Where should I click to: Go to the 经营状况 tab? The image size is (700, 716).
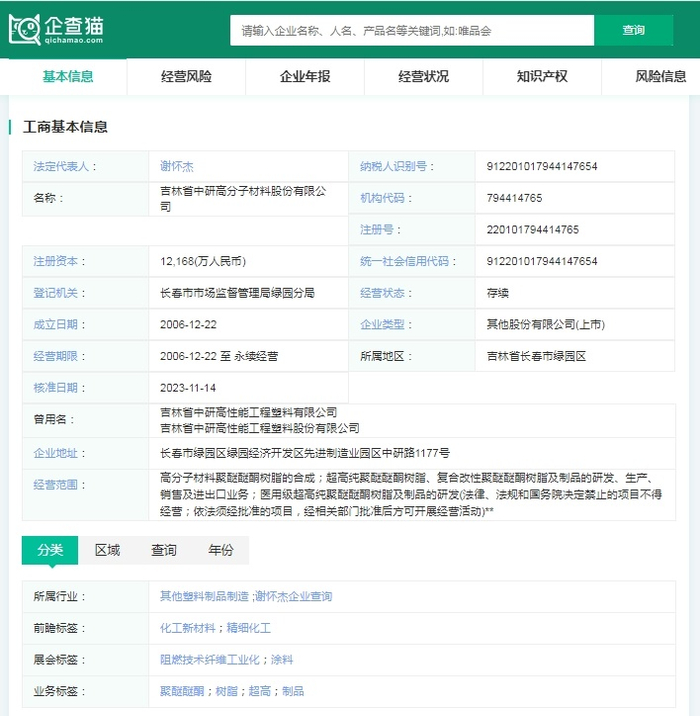[423, 76]
